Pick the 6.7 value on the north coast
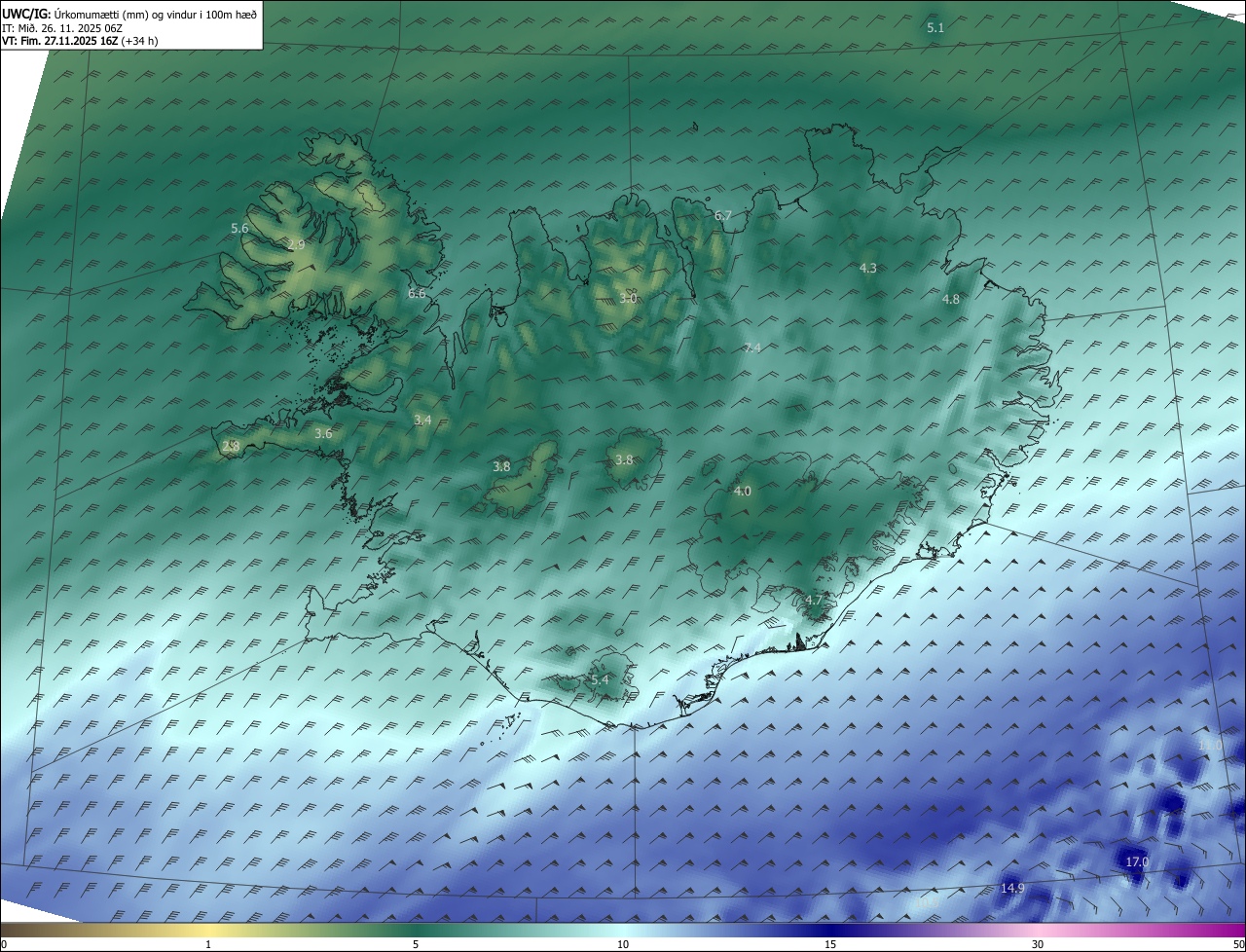The image size is (1246, 952). pos(722,215)
